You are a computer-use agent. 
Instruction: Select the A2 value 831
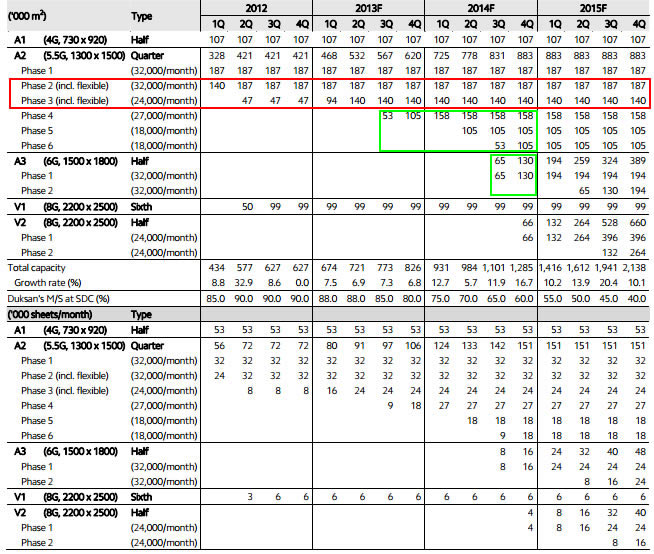tap(497, 55)
